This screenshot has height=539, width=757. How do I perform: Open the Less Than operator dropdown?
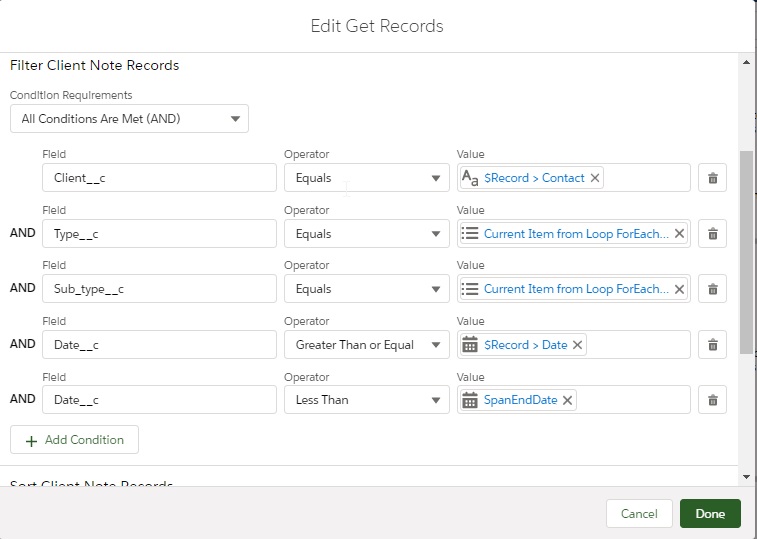[366, 400]
